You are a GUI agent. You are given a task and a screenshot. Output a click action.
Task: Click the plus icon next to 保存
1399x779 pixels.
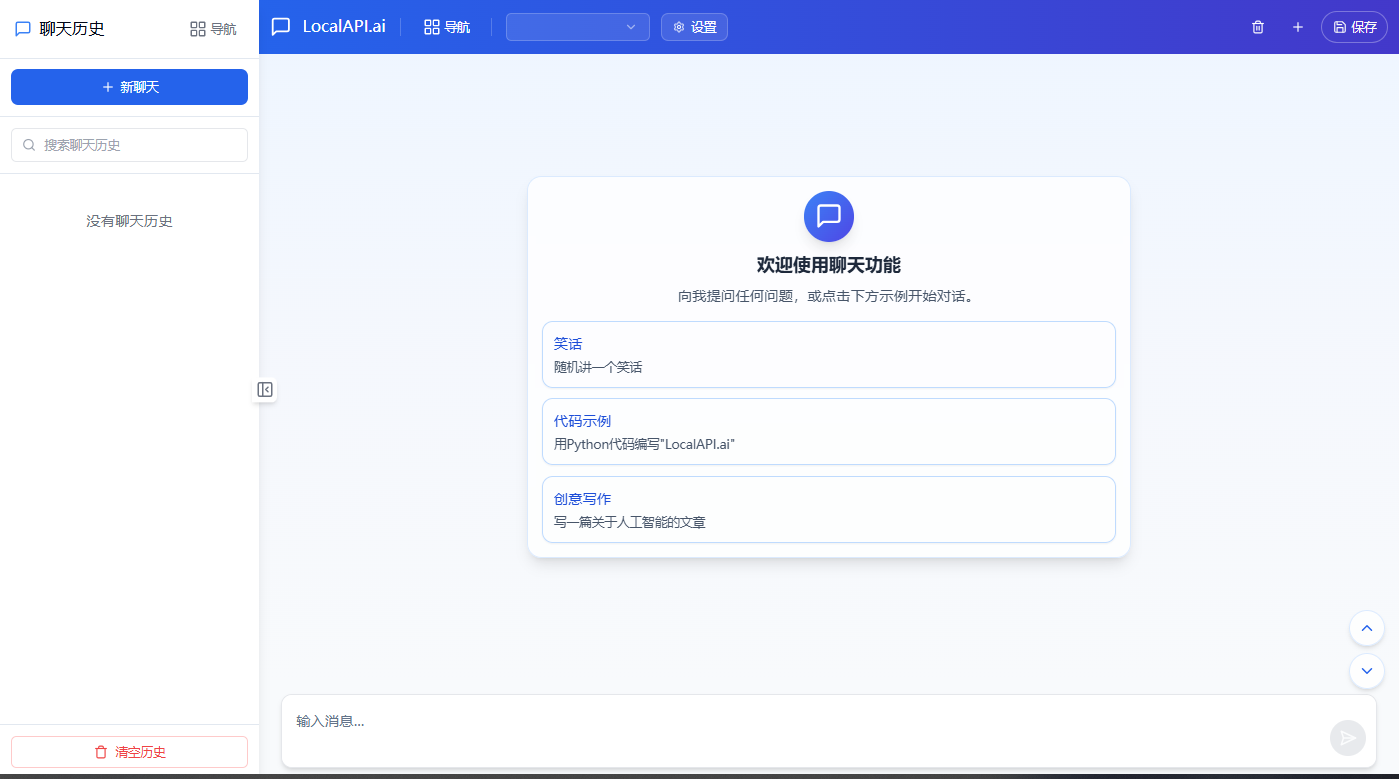point(1298,27)
